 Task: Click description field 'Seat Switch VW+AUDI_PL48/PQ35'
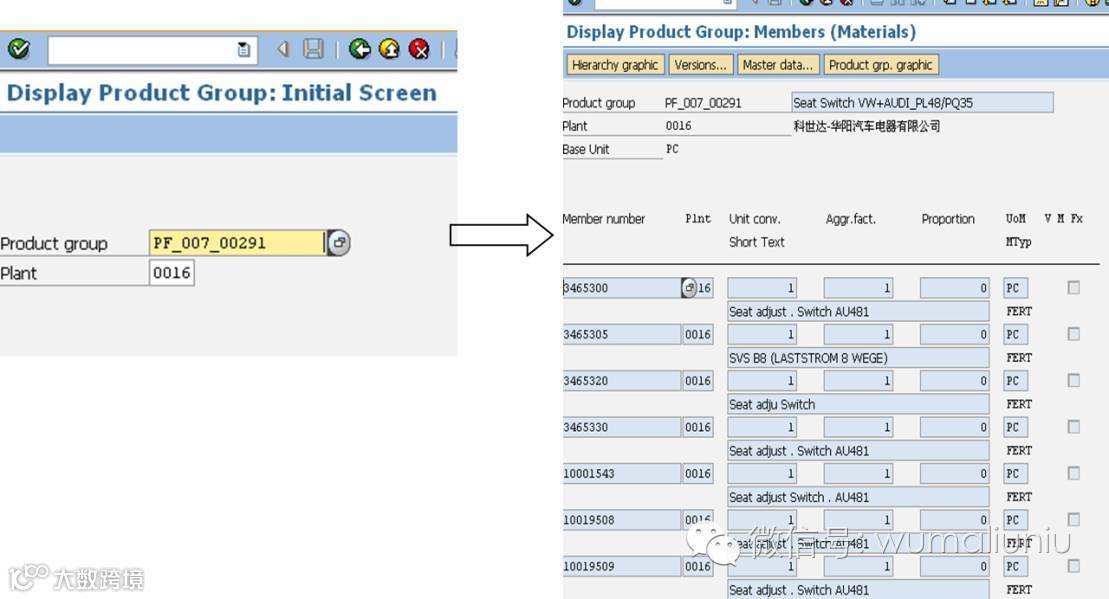click(922, 103)
